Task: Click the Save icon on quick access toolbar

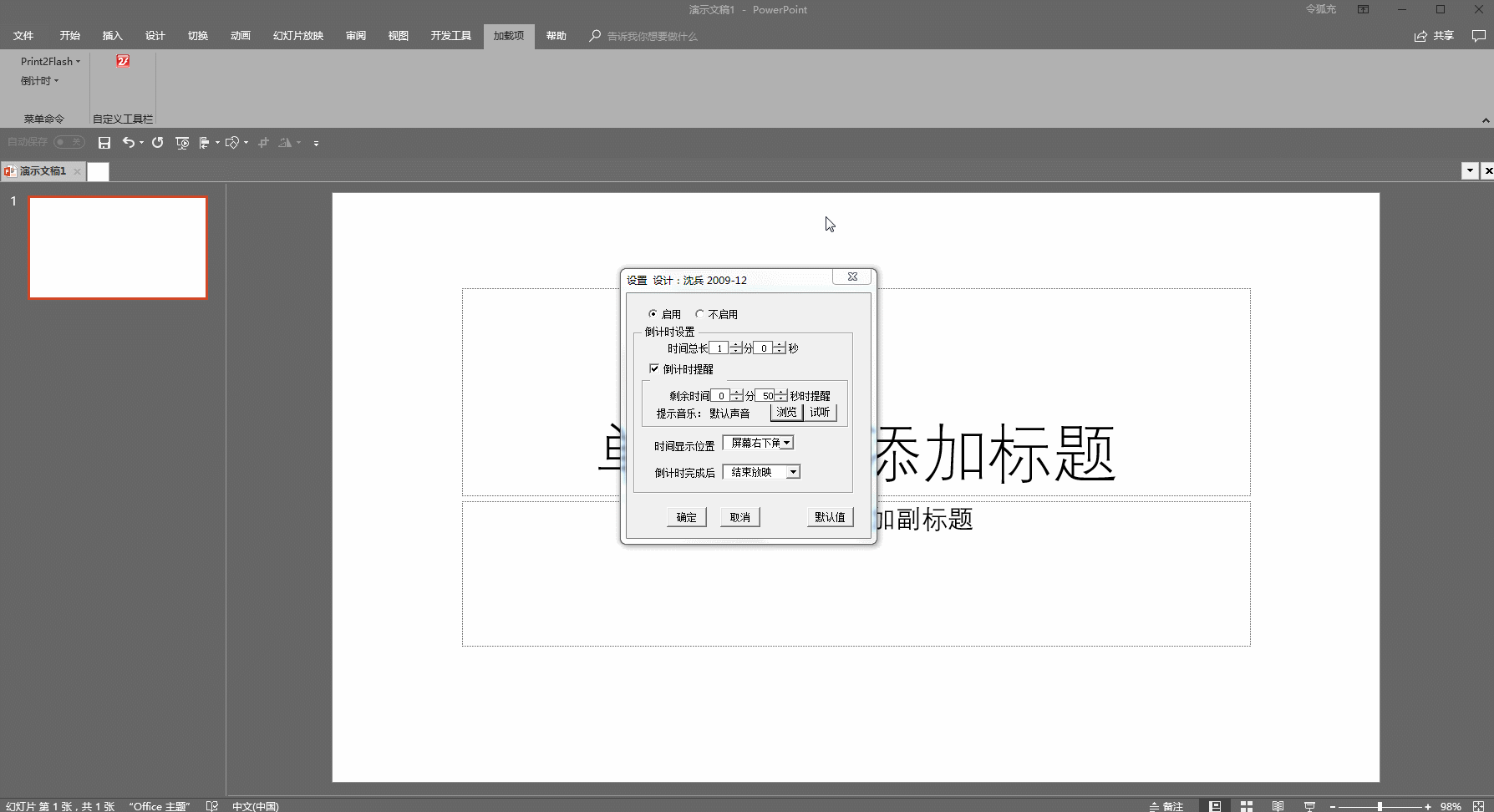Action: coord(104,142)
